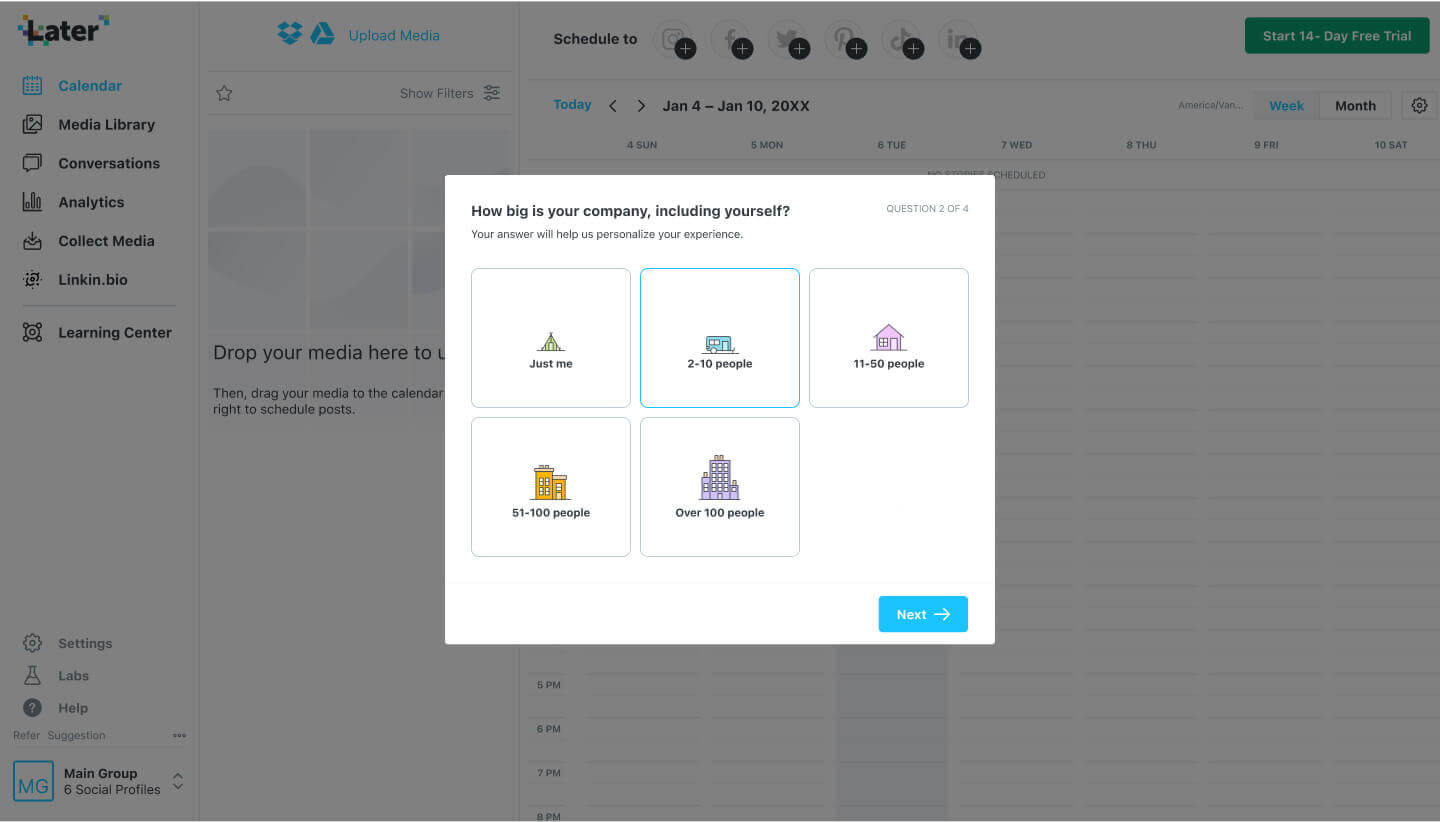
Task: Expand the Main Group profile switcher
Action: [177, 781]
